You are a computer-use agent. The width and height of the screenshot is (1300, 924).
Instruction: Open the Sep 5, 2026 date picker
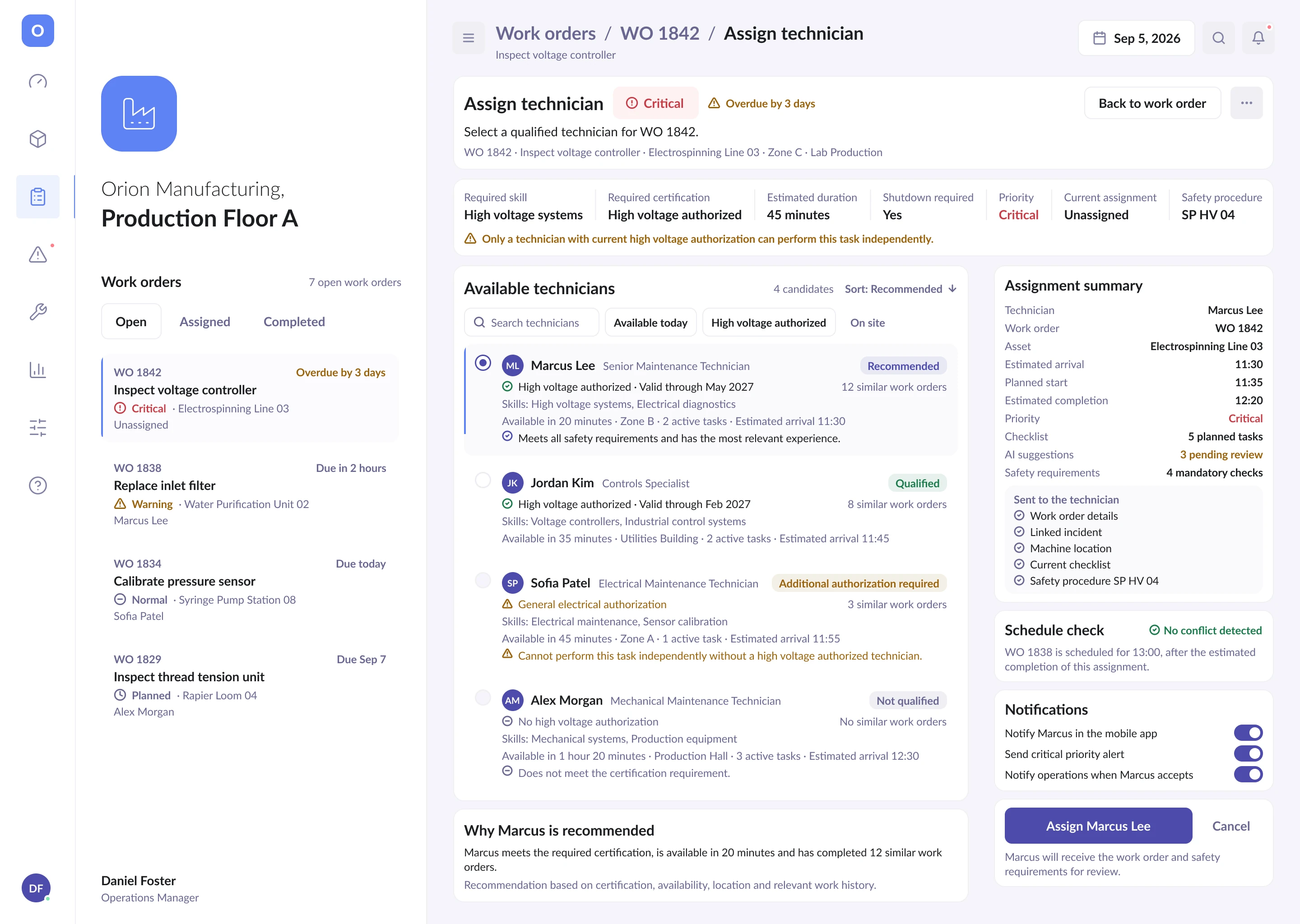(1136, 38)
